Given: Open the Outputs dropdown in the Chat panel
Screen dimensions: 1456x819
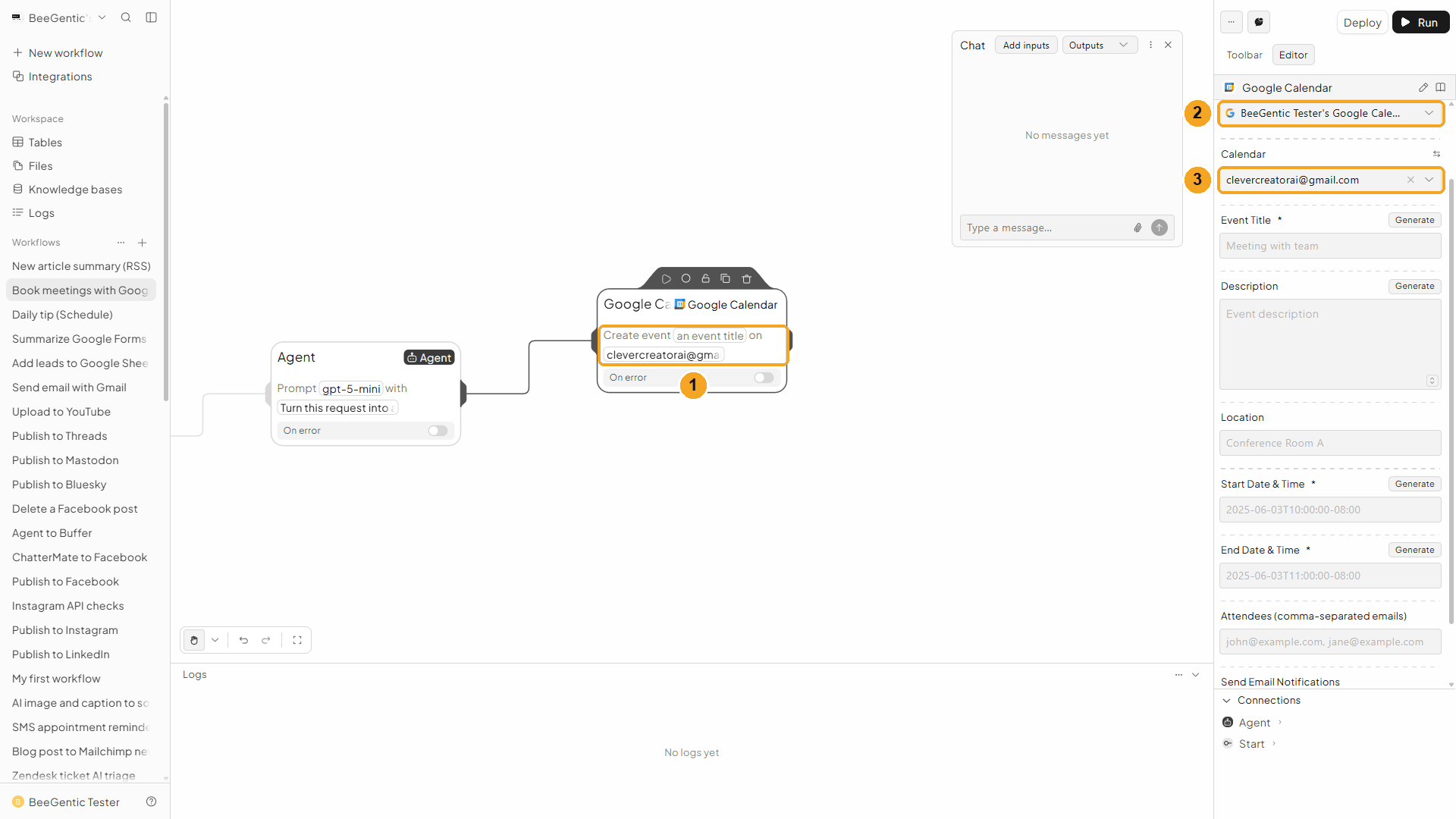Looking at the screenshot, I should click(x=1100, y=45).
